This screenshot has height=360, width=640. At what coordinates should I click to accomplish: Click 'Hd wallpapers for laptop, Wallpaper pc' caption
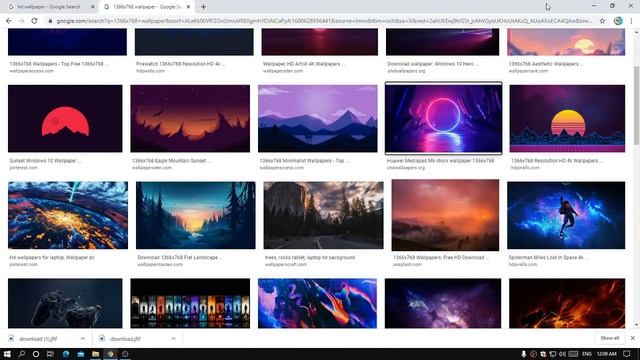coord(52,258)
